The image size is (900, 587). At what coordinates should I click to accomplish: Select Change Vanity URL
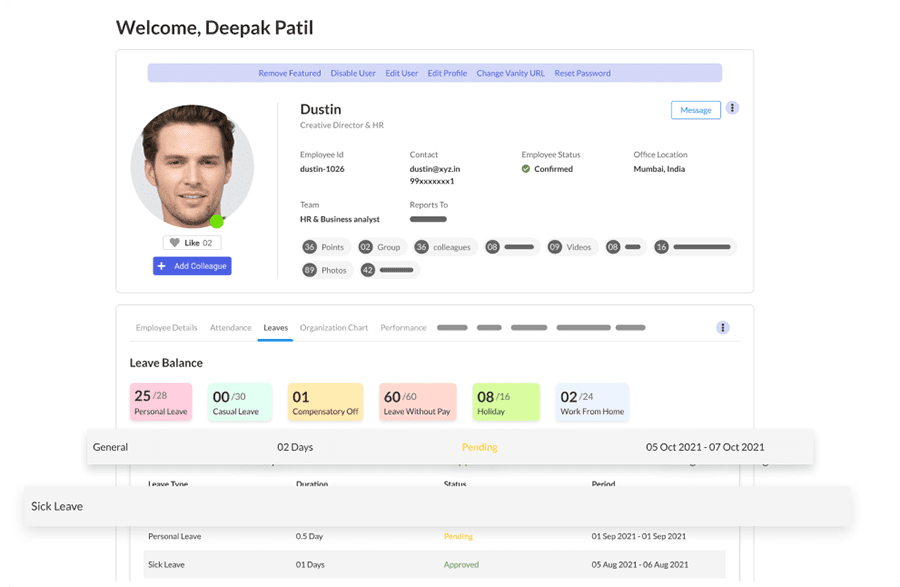[511, 73]
